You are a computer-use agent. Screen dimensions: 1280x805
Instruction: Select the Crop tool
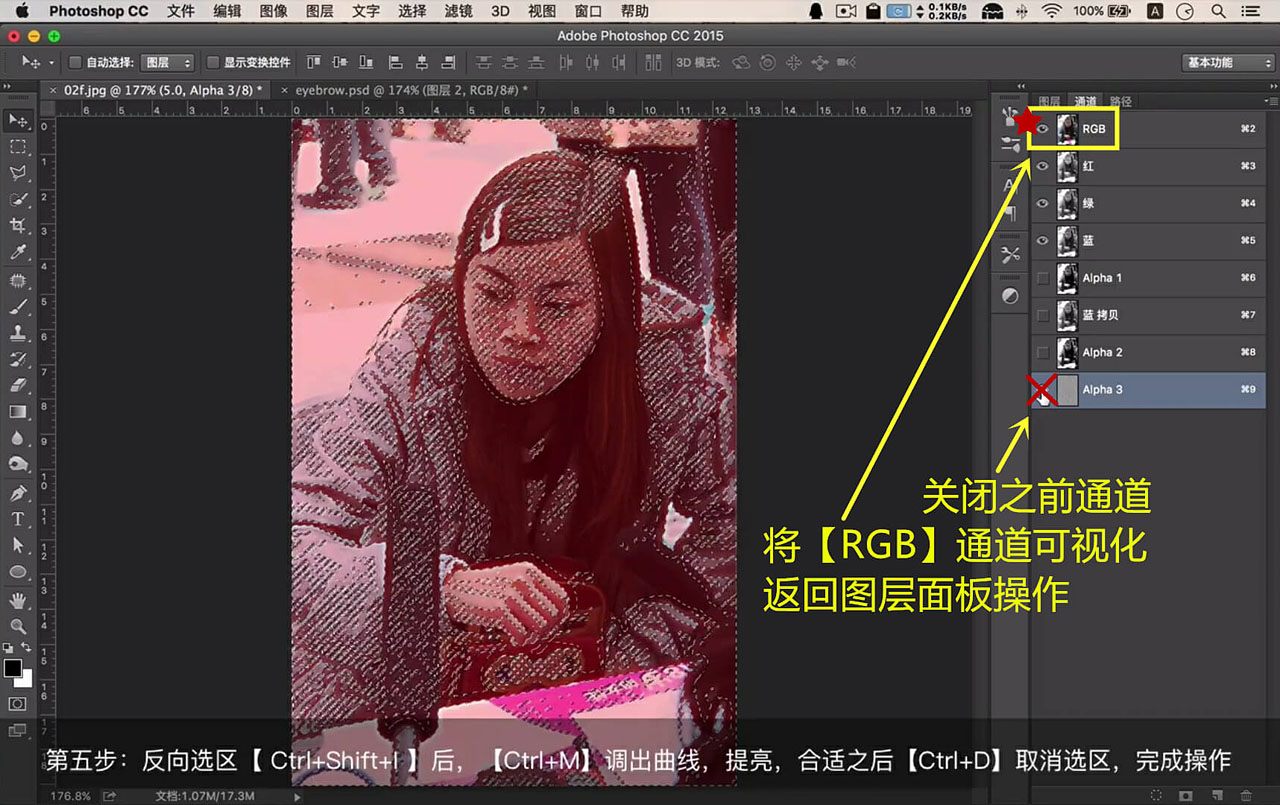pos(18,226)
